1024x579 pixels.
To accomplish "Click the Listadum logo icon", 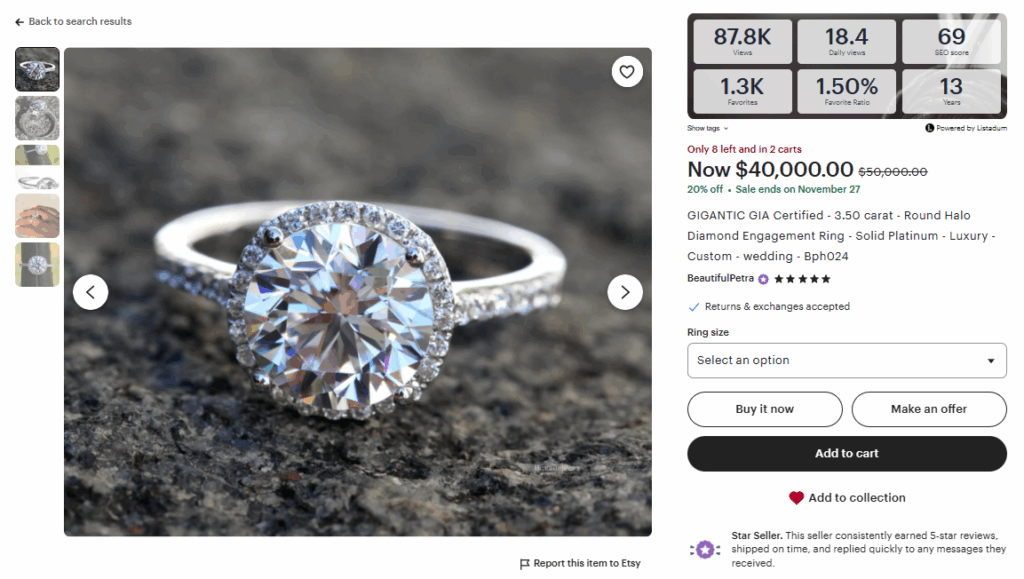I will [x=929, y=128].
